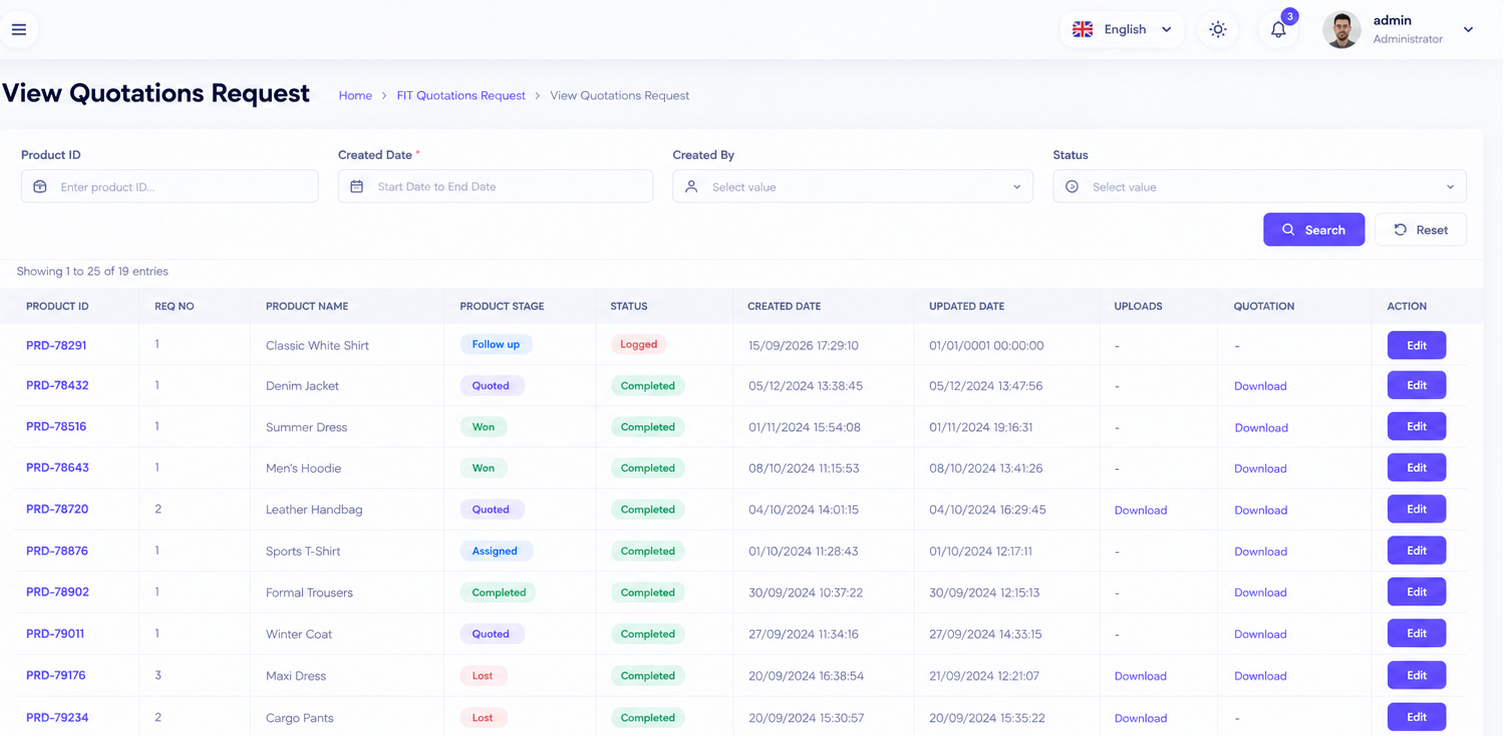Open the English language dropdown

(x=1122, y=30)
